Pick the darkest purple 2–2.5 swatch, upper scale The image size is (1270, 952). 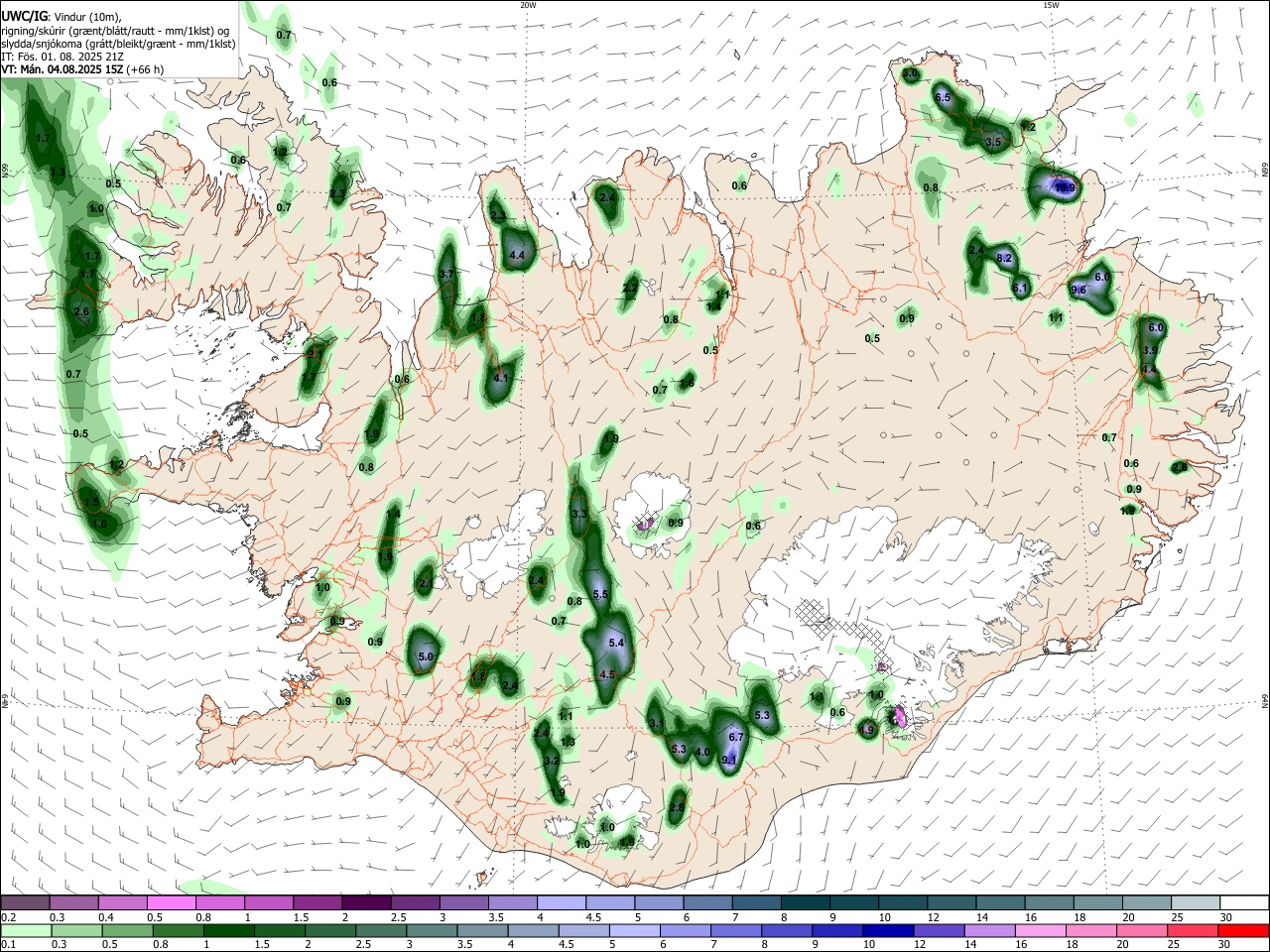point(366,903)
